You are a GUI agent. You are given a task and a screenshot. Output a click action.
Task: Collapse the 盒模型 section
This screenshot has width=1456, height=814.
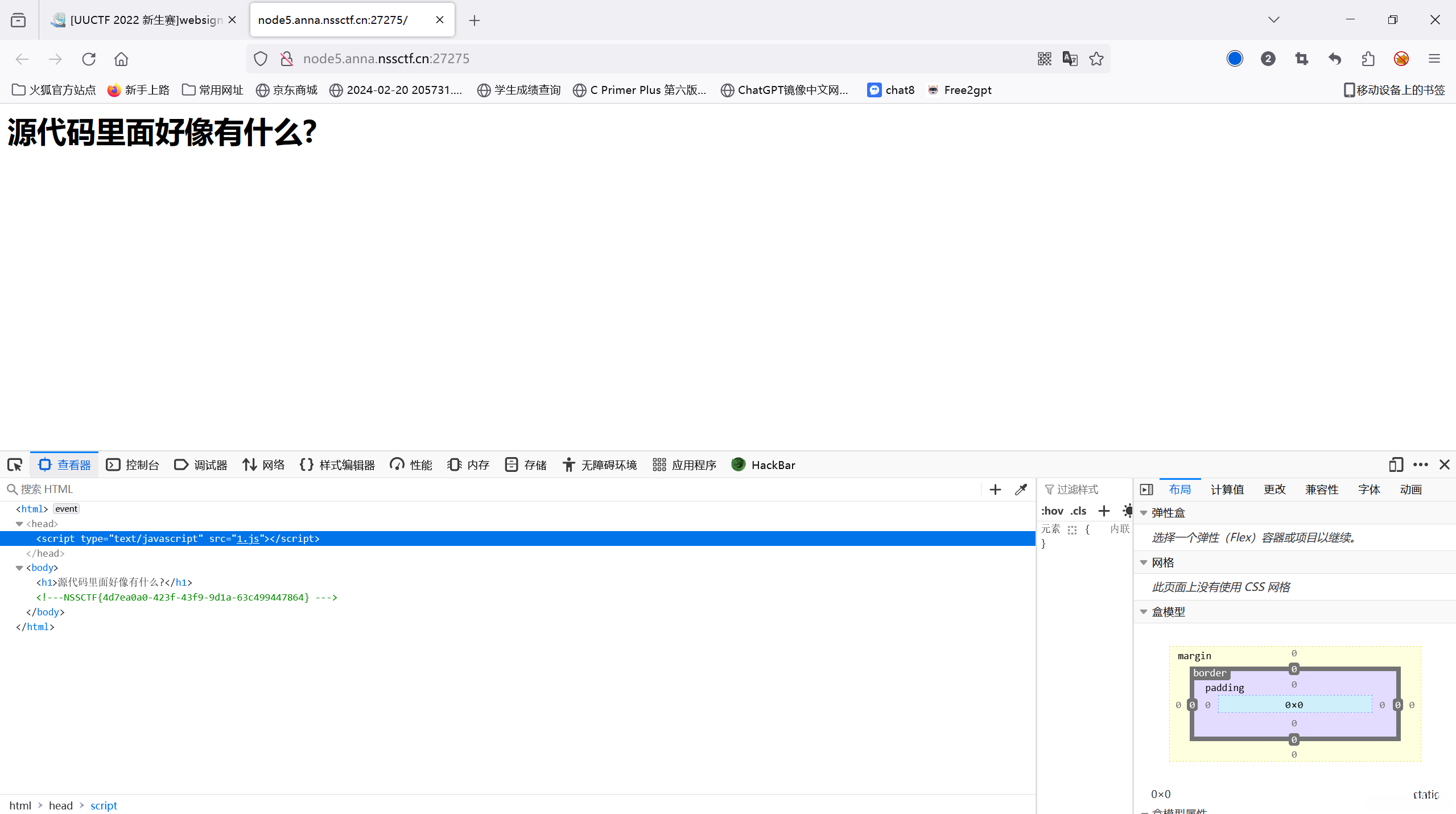point(1144,612)
